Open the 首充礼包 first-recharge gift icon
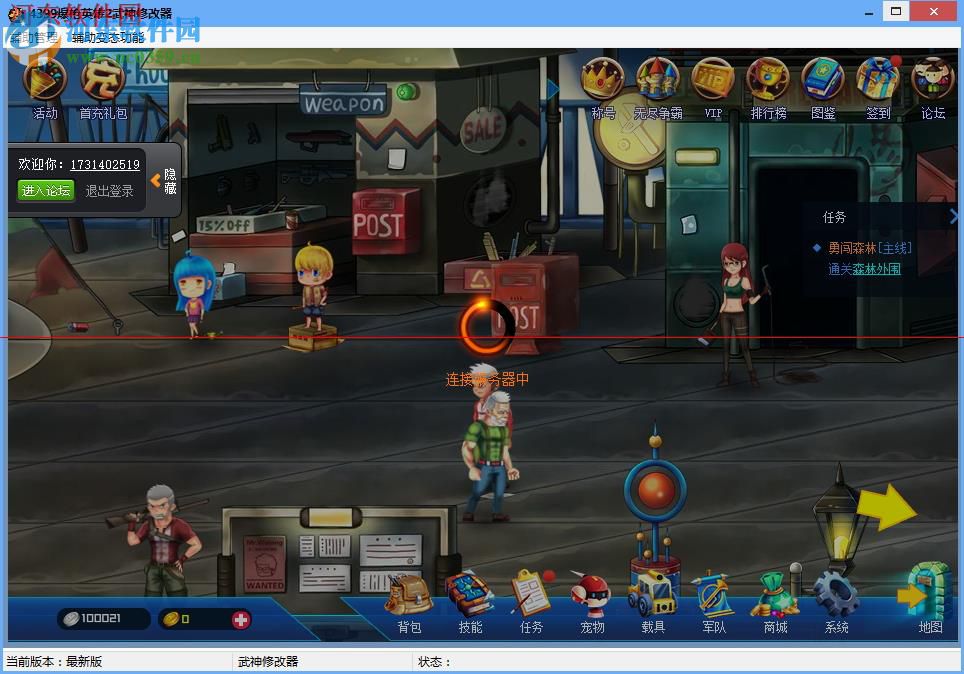This screenshot has width=964, height=674. pyautogui.click(x=103, y=89)
